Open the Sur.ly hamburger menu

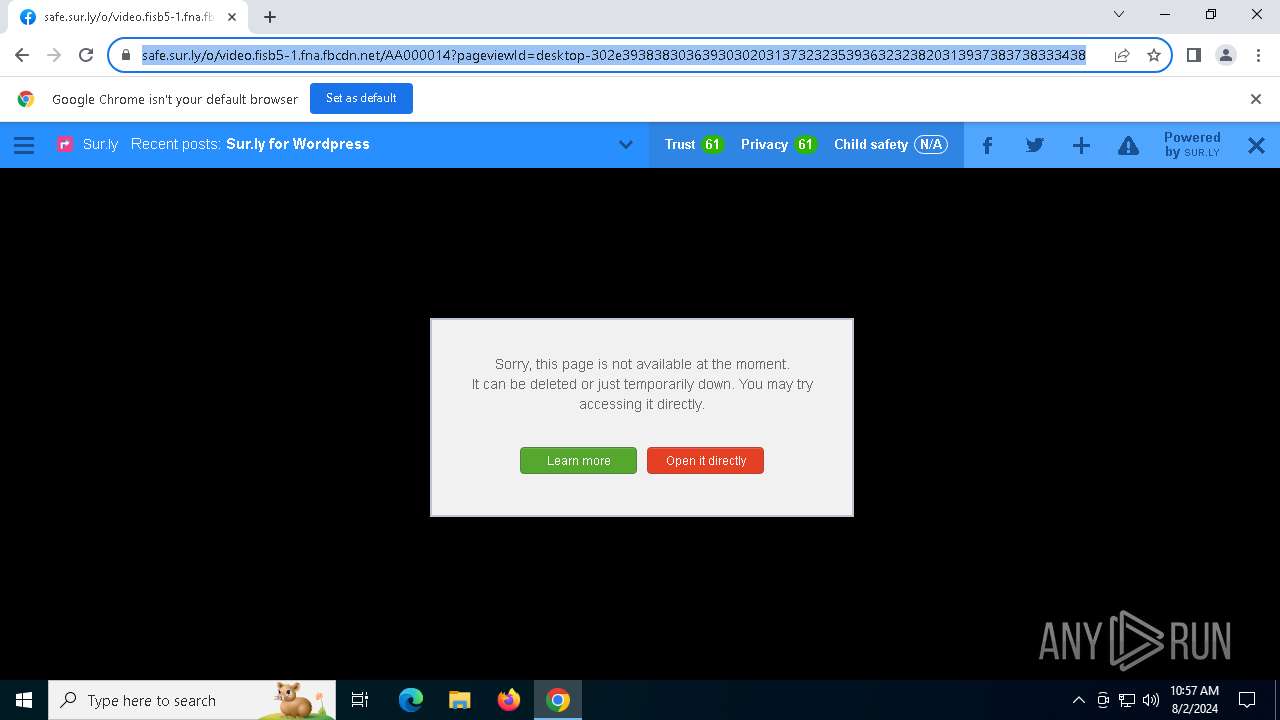pyautogui.click(x=24, y=145)
